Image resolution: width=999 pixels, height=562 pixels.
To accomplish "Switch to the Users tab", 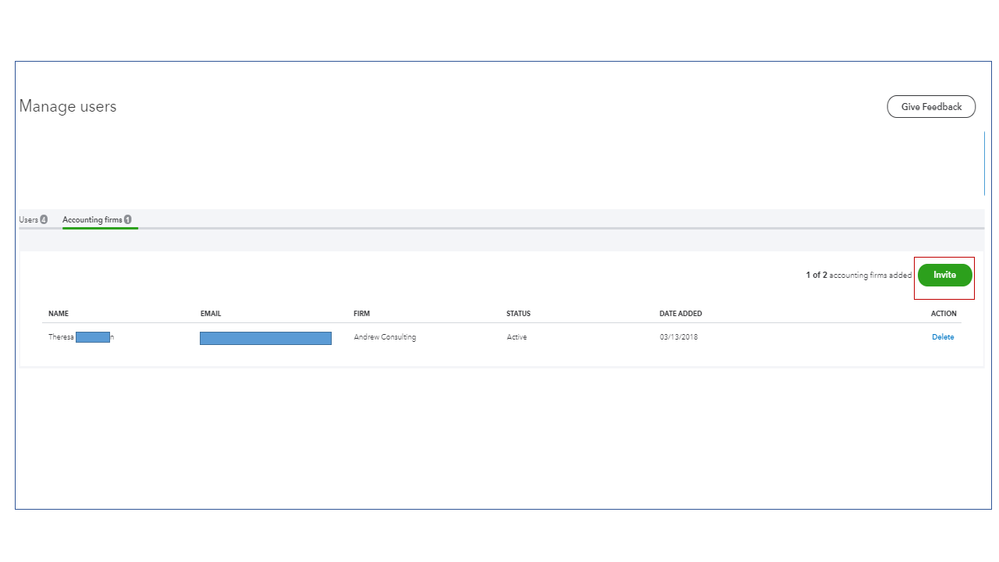I will (28, 219).
